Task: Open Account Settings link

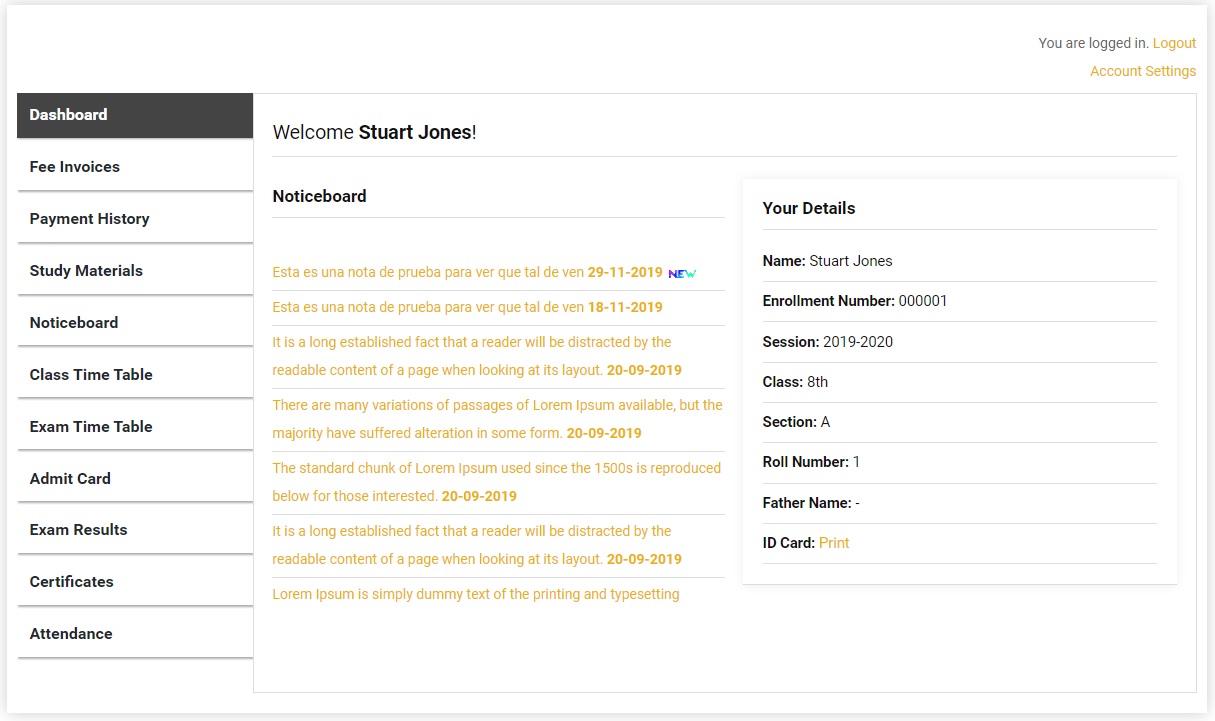Action: click(1143, 71)
